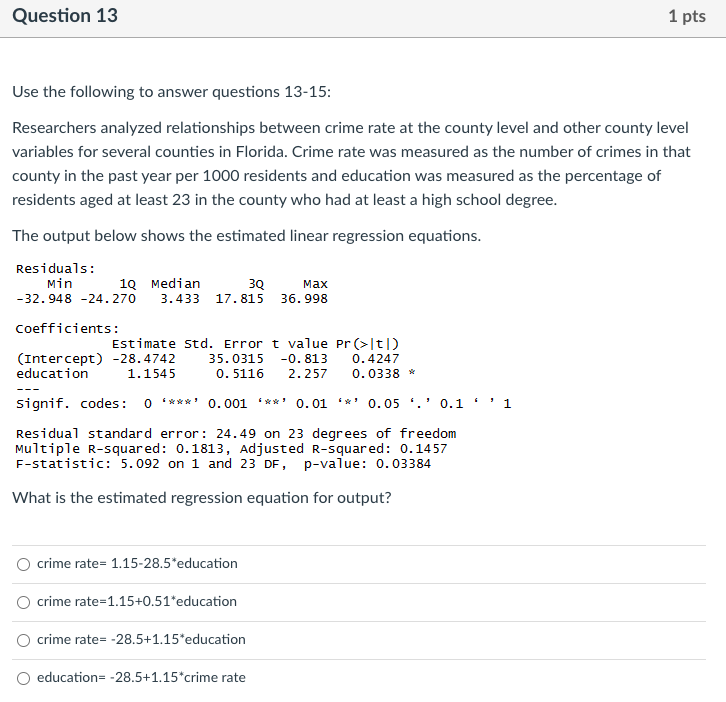Click the '(Intercept)' row label
The image size is (726, 702).
coord(60,359)
